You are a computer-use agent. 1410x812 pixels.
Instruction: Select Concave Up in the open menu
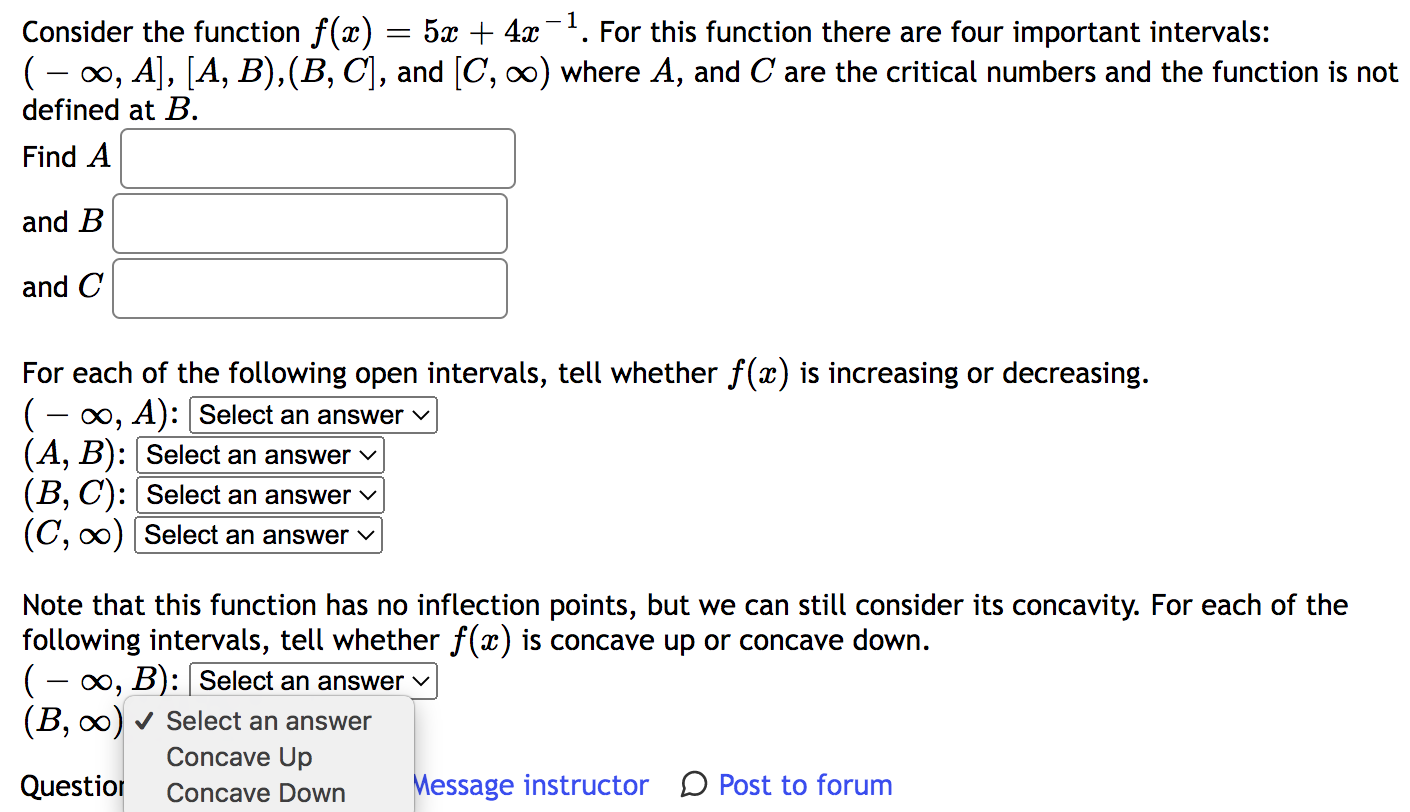click(239, 757)
